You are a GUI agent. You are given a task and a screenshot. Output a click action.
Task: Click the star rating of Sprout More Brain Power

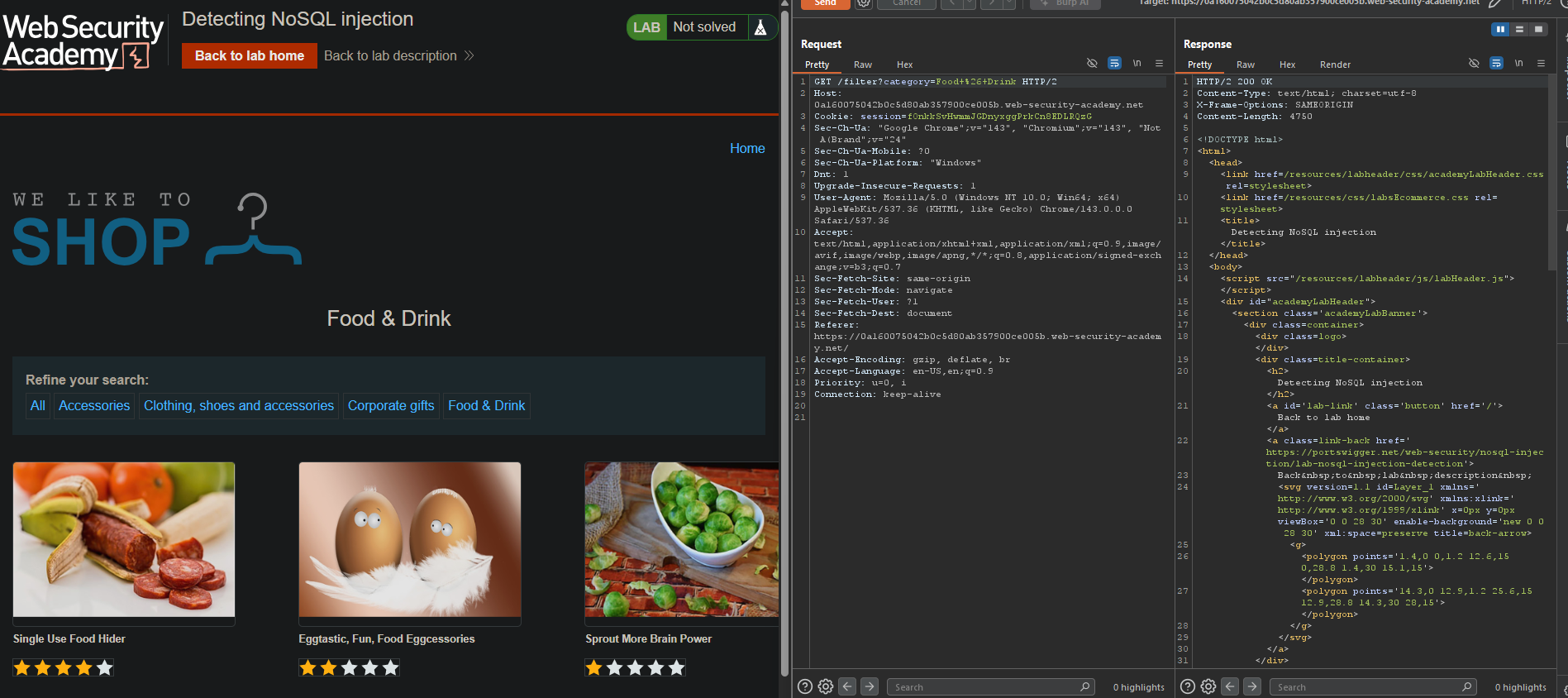point(636,667)
